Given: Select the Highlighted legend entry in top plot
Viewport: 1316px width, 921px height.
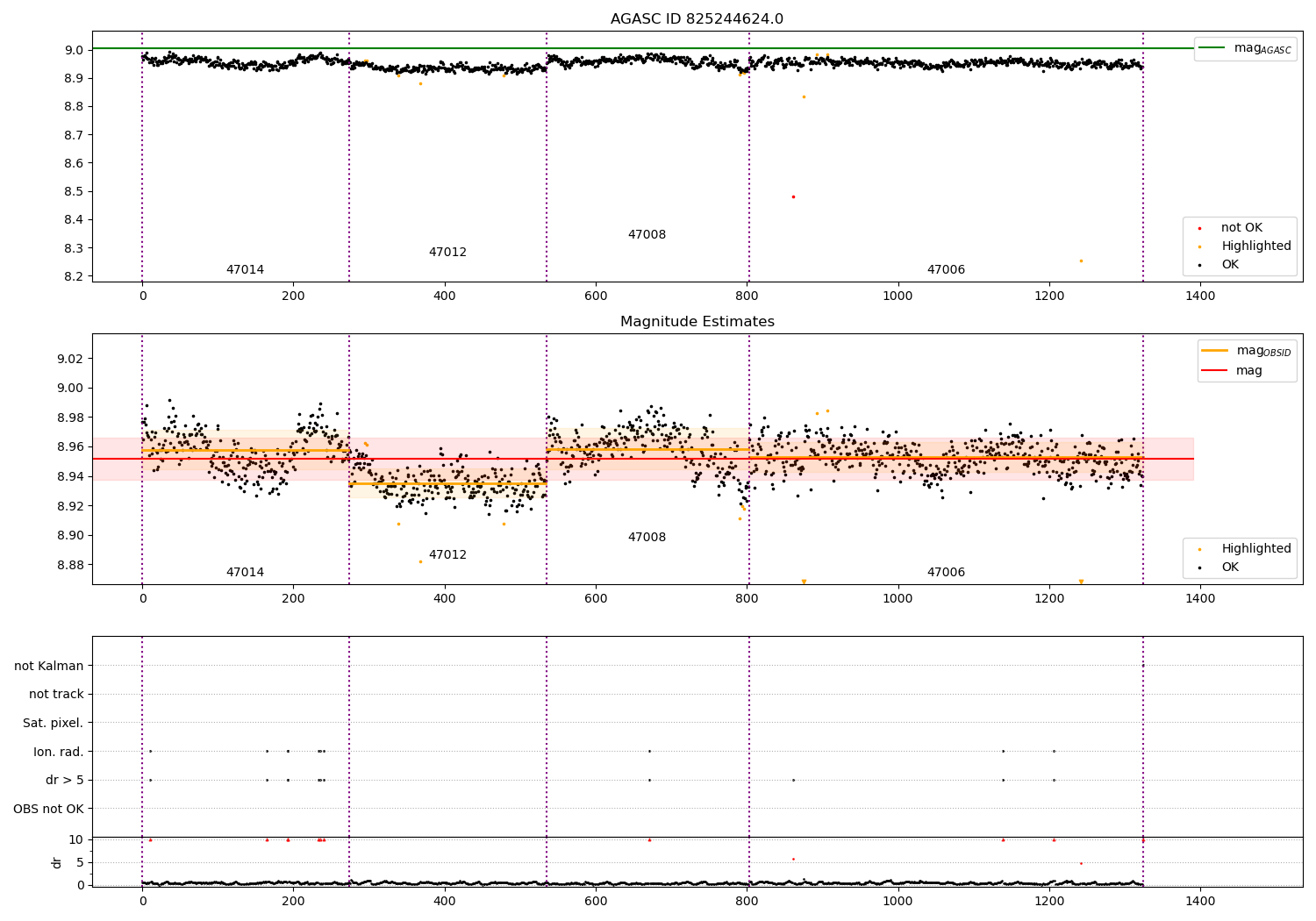Looking at the screenshot, I should [1247, 246].
